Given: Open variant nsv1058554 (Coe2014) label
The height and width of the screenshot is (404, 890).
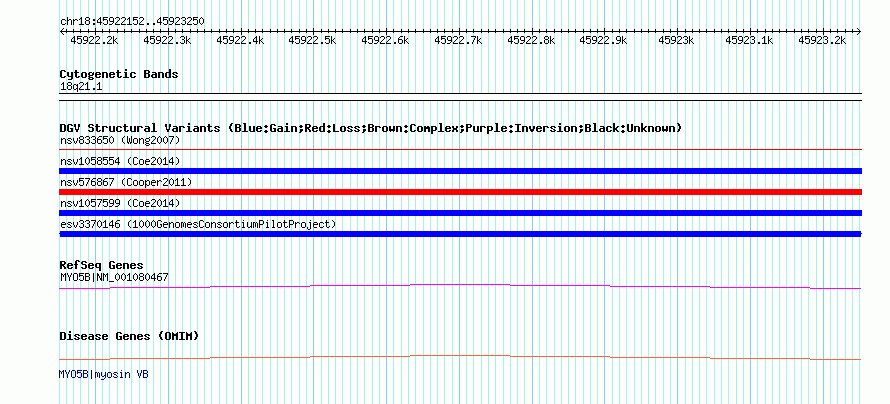Looking at the screenshot, I should [x=120, y=161].
